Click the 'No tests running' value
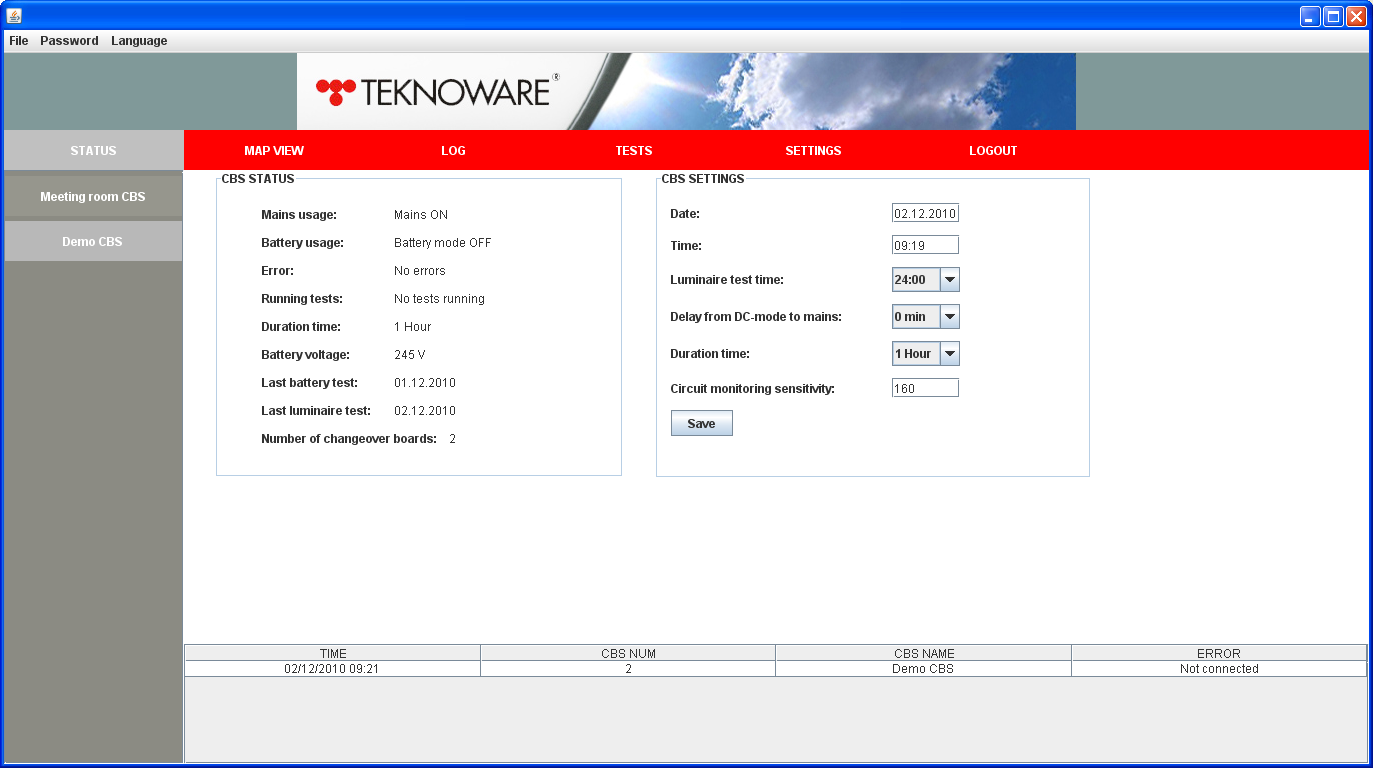The image size is (1373, 768). click(x=439, y=299)
